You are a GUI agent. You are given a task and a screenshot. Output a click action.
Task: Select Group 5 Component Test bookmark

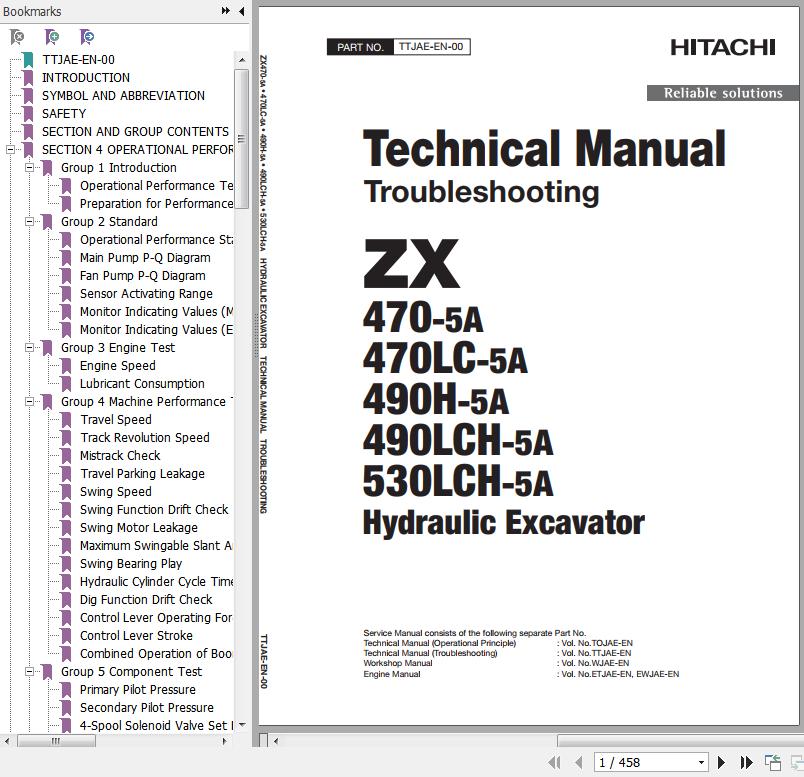coord(131,671)
